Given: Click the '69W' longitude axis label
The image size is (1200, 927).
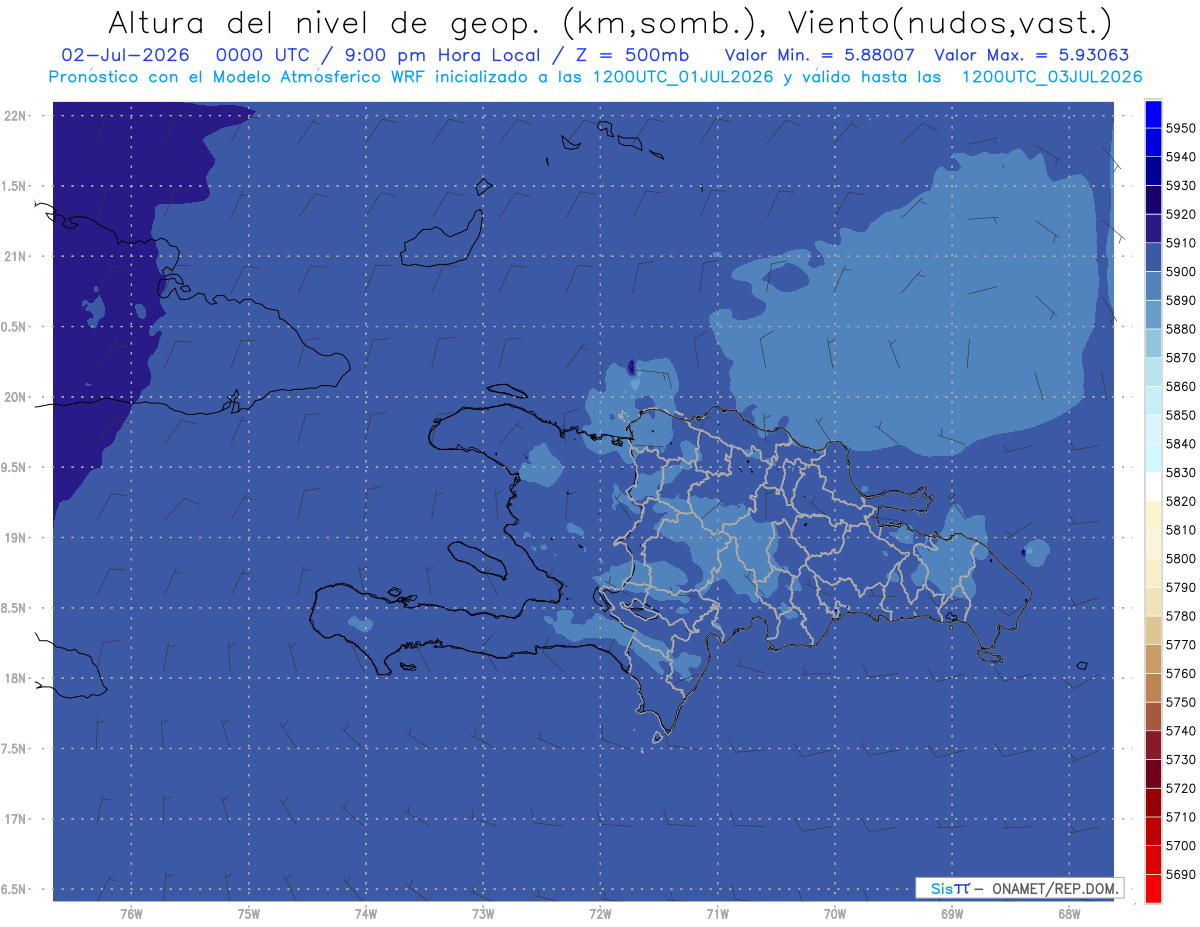Looking at the screenshot, I should coord(952,913).
